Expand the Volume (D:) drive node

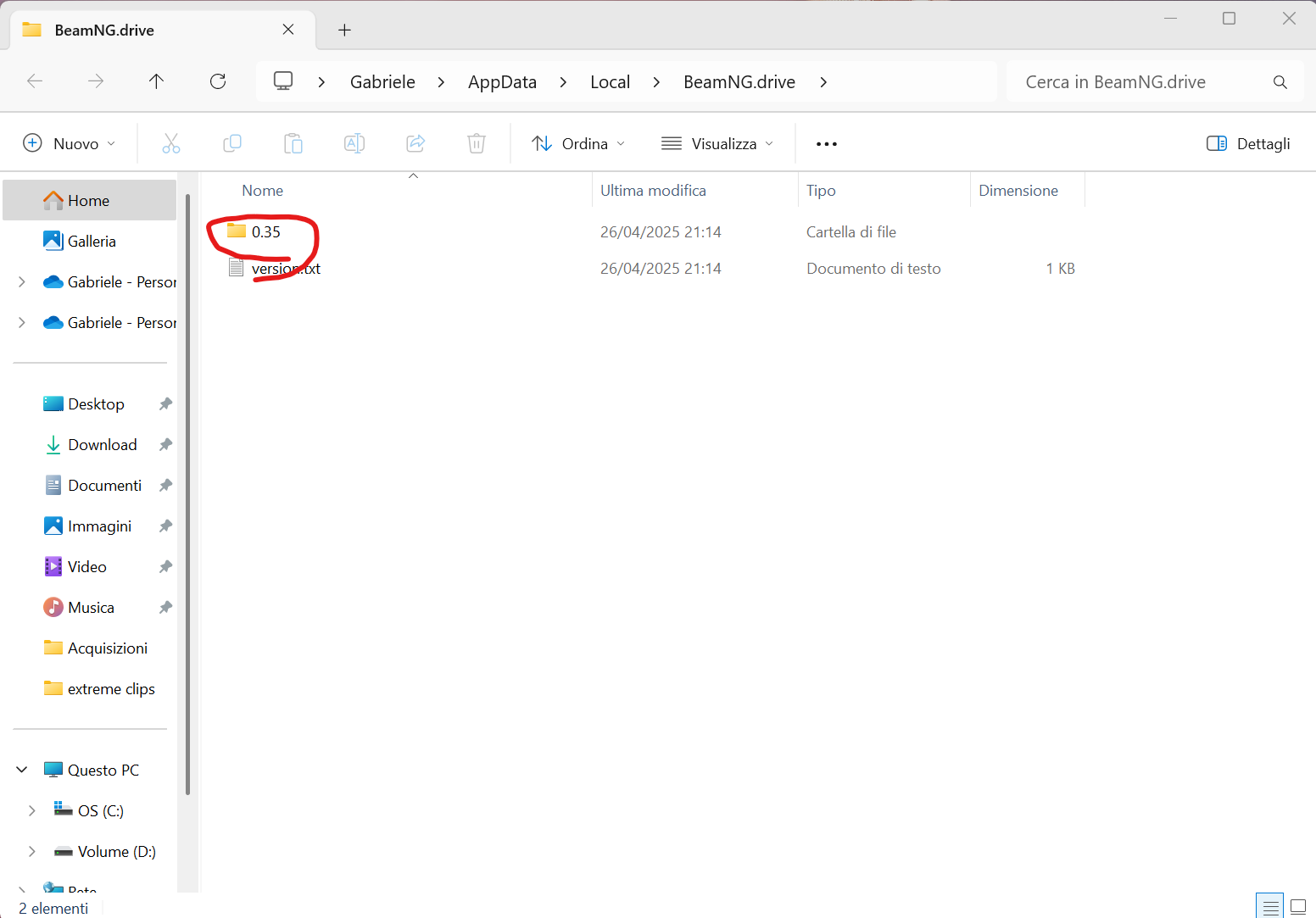point(32,851)
